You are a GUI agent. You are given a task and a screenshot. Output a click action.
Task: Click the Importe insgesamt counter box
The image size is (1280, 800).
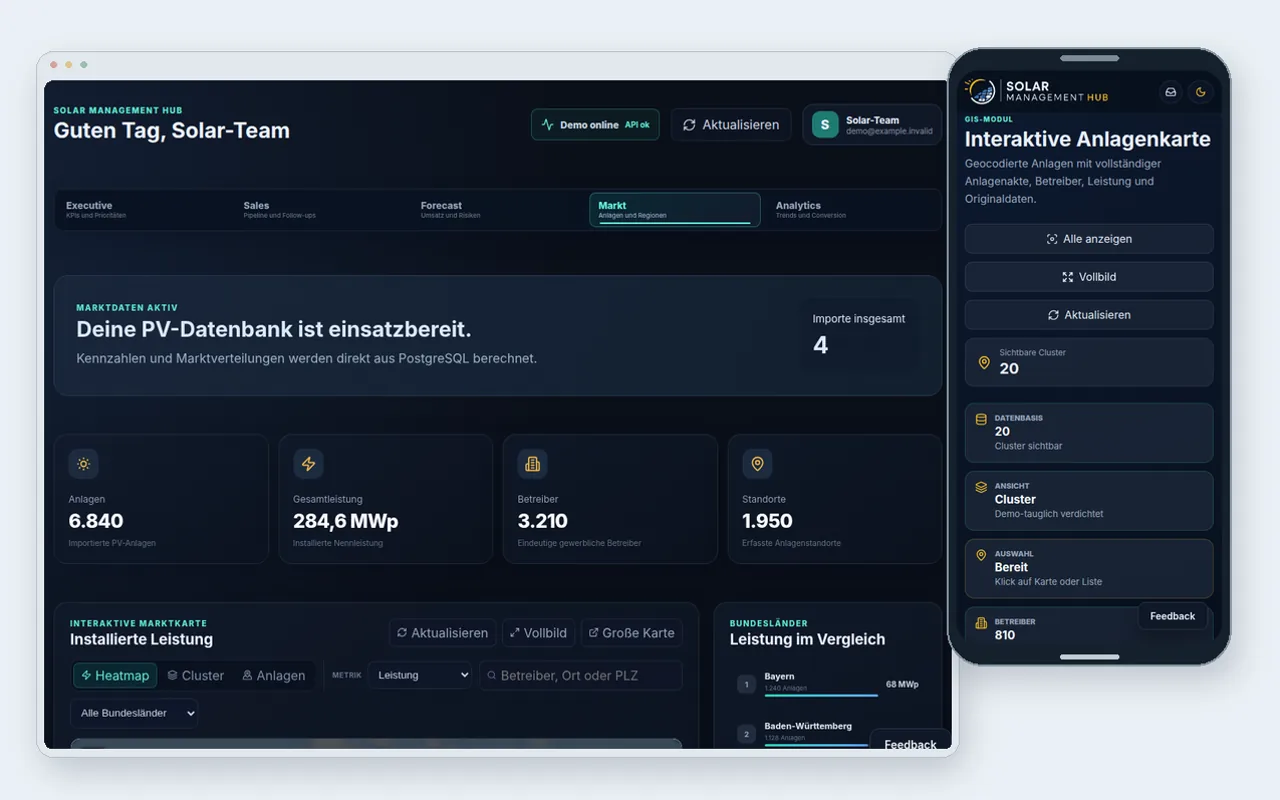pyautogui.click(x=861, y=335)
